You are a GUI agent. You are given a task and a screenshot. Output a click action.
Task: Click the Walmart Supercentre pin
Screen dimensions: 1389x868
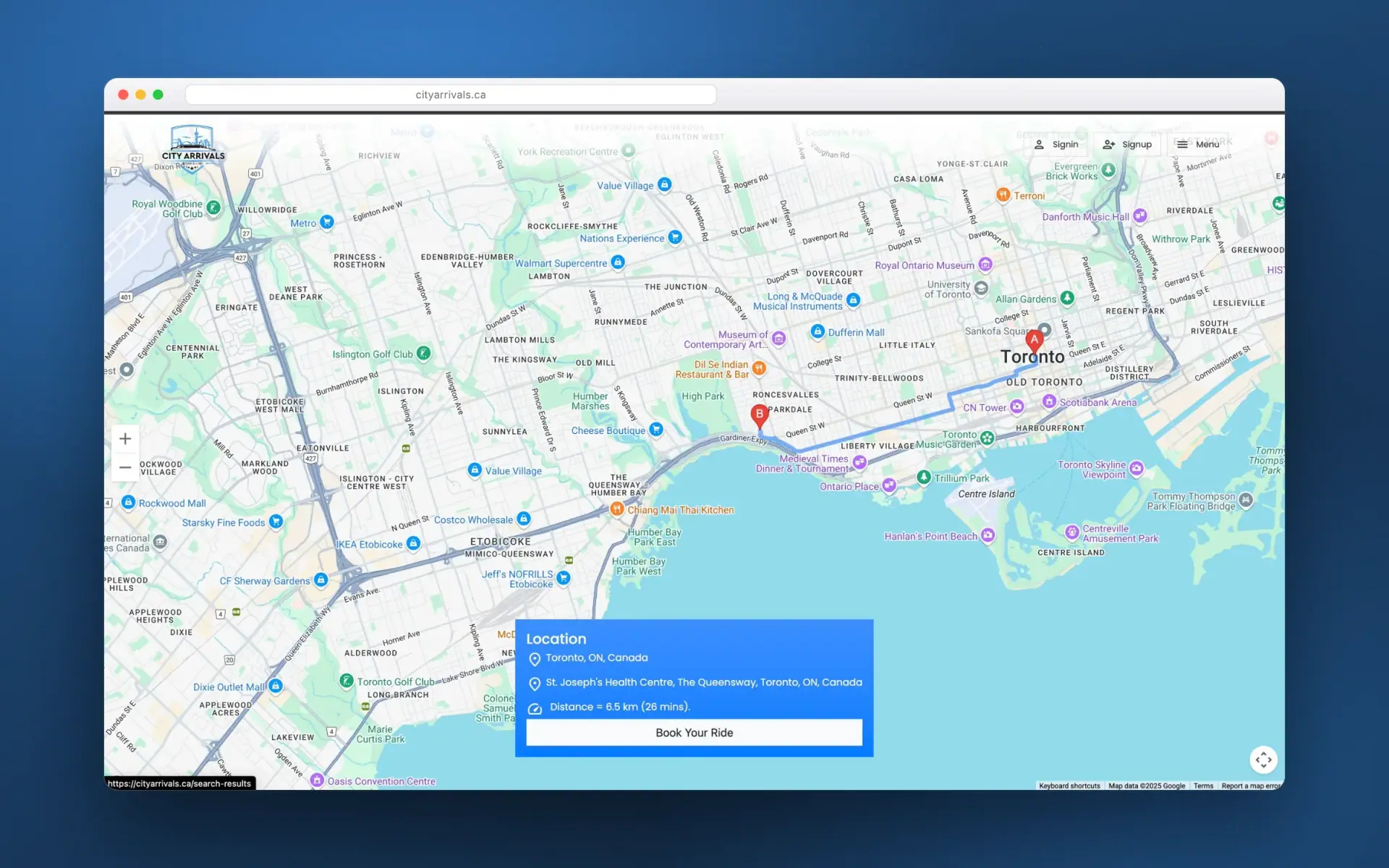tap(618, 263)
